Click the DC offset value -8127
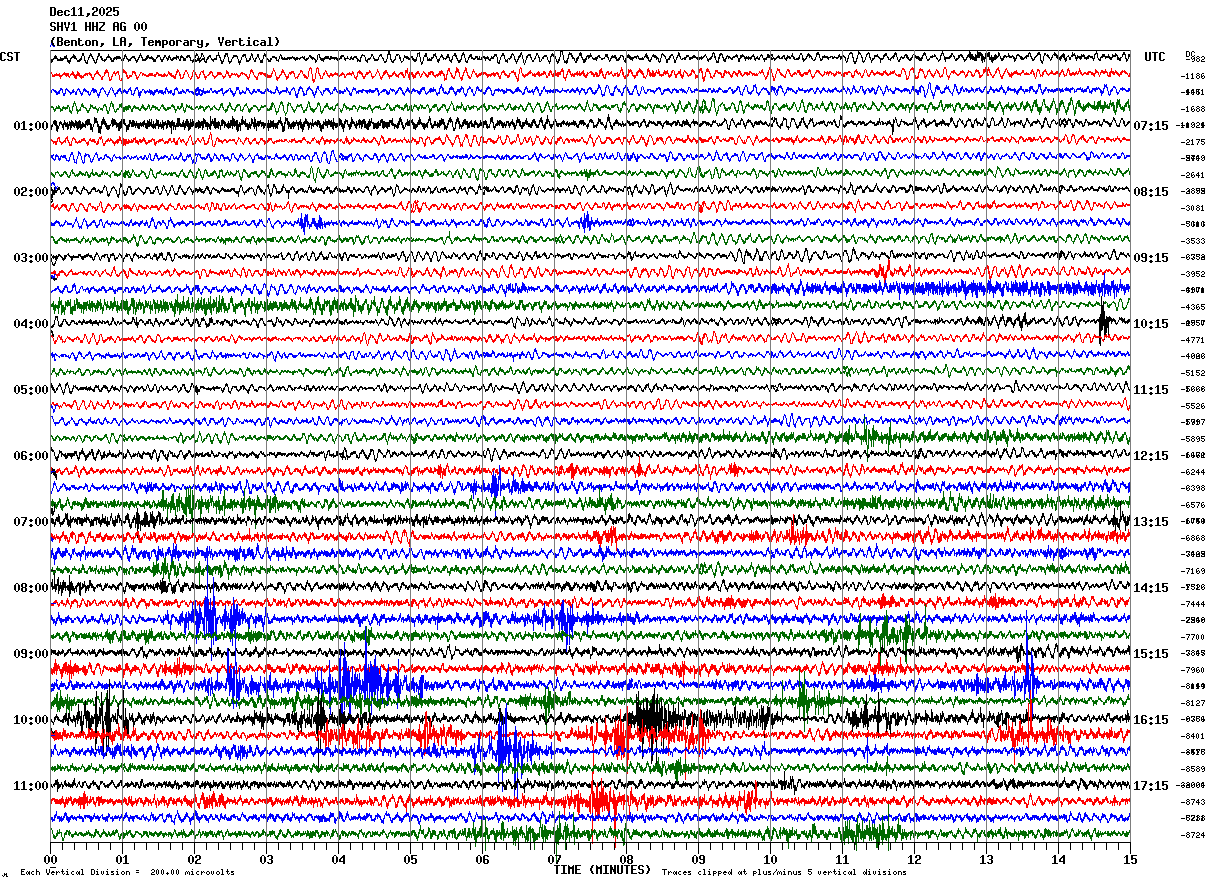Image resolution: width=1210 pixels, height=886 pixels. pos(1194,703)
